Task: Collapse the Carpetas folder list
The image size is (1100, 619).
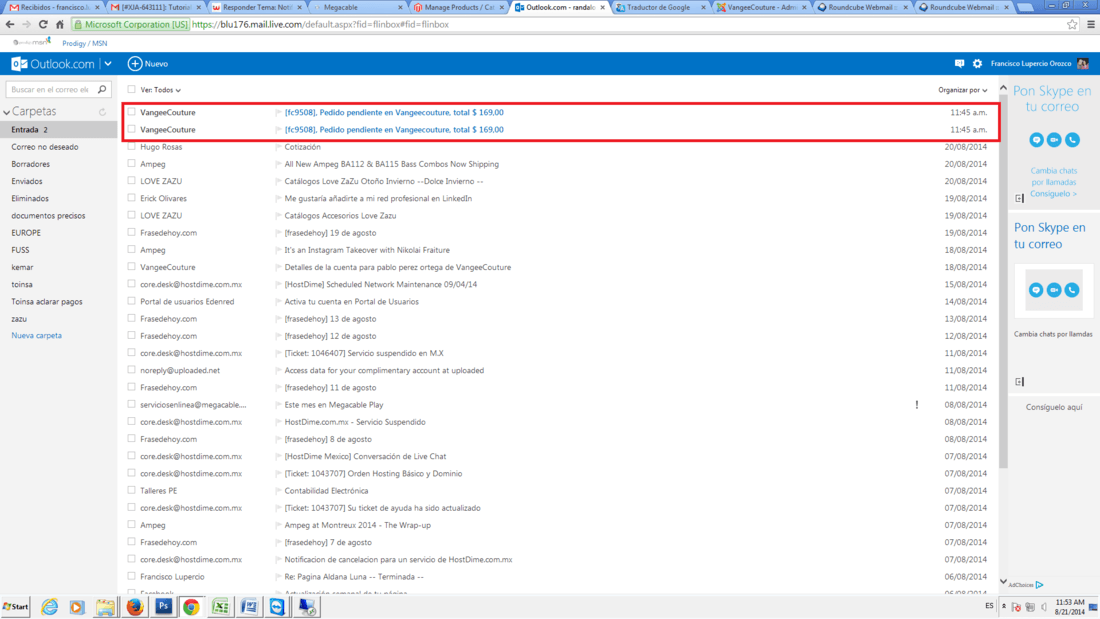Action: tap(6, 112)
